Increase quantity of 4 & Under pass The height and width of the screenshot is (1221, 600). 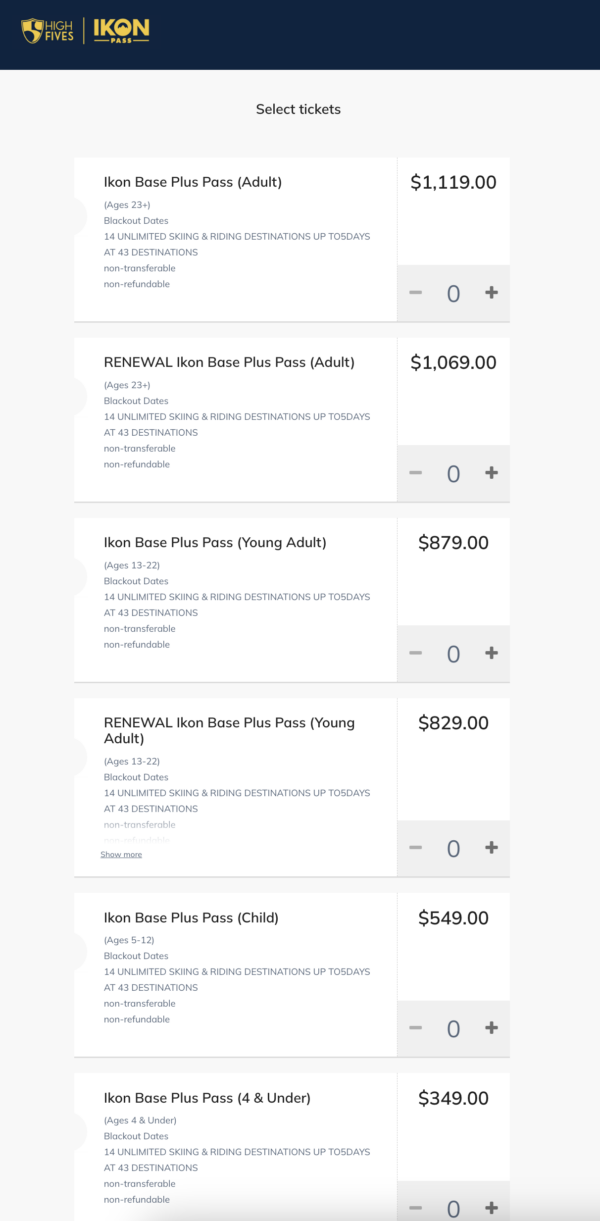pyautogui.click(x=491, y=1208)
